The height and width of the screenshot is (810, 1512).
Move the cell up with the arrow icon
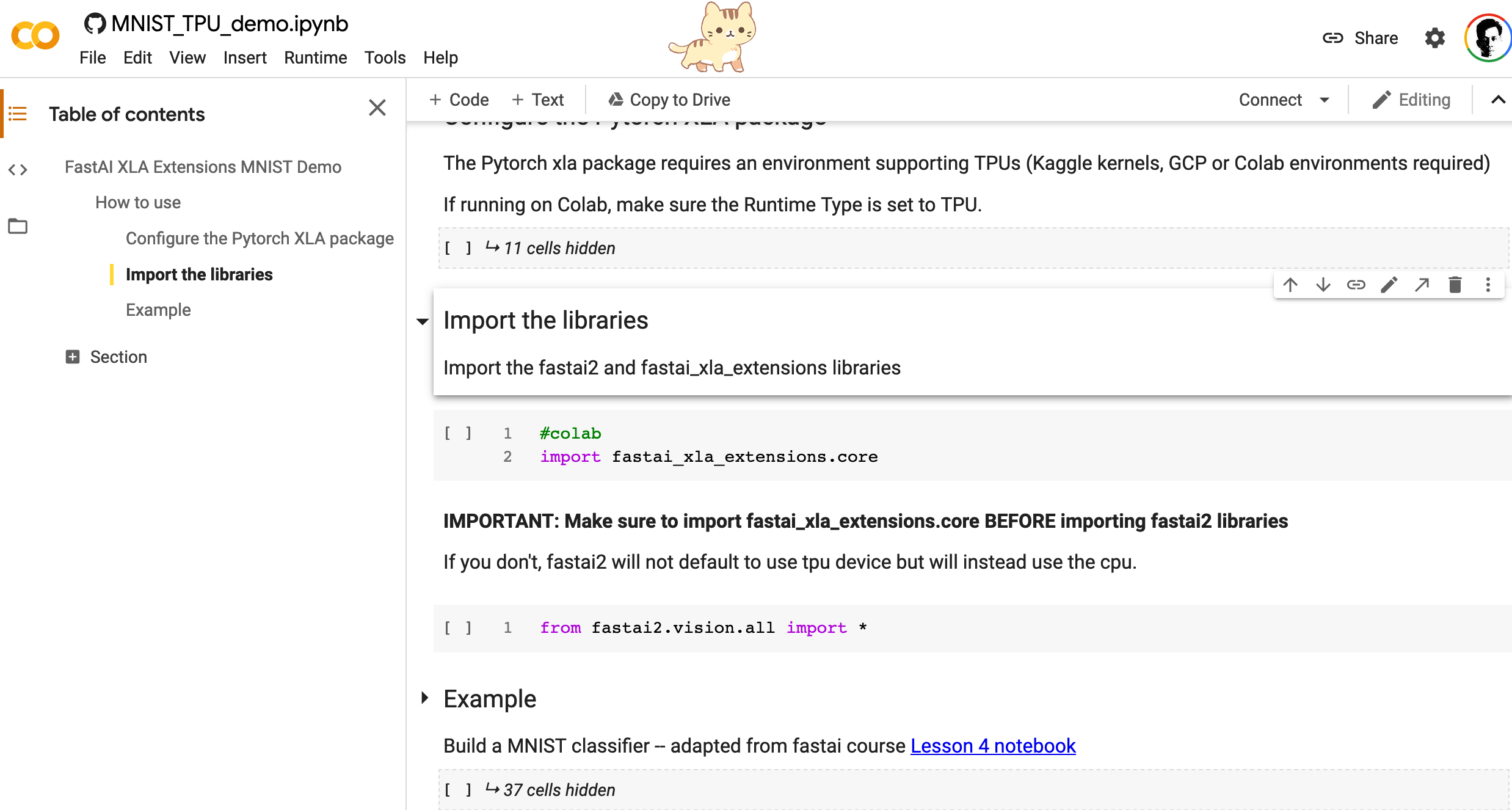[1290, 285]
